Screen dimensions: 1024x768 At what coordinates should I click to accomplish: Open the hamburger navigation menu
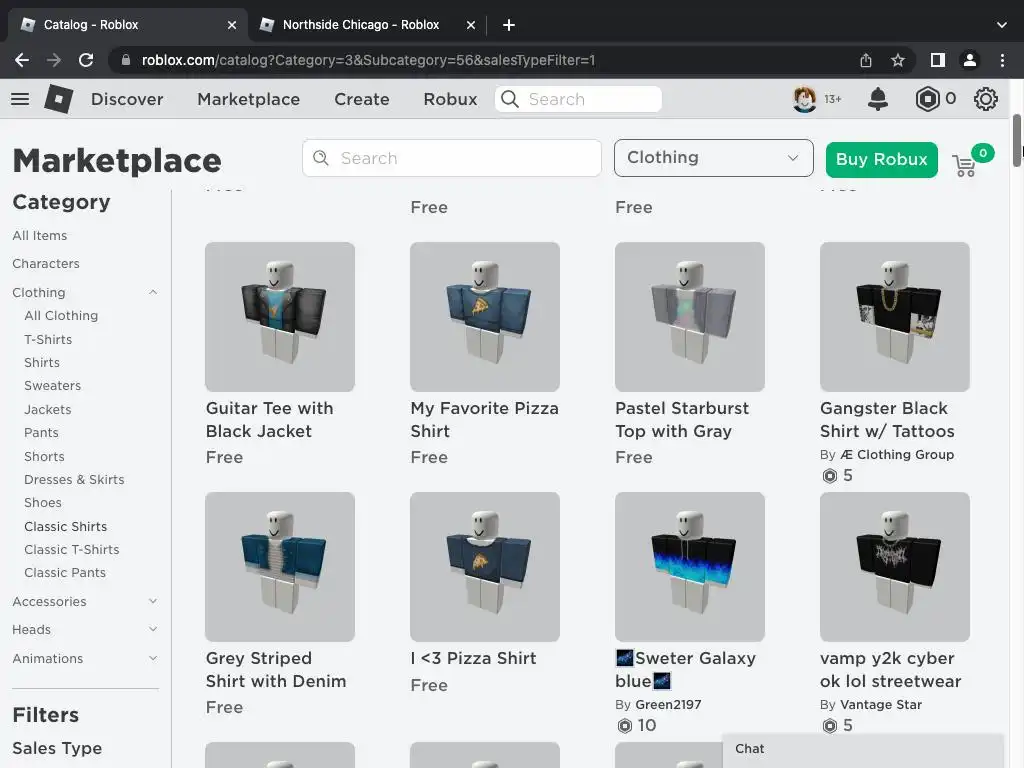tap(20, 99)
